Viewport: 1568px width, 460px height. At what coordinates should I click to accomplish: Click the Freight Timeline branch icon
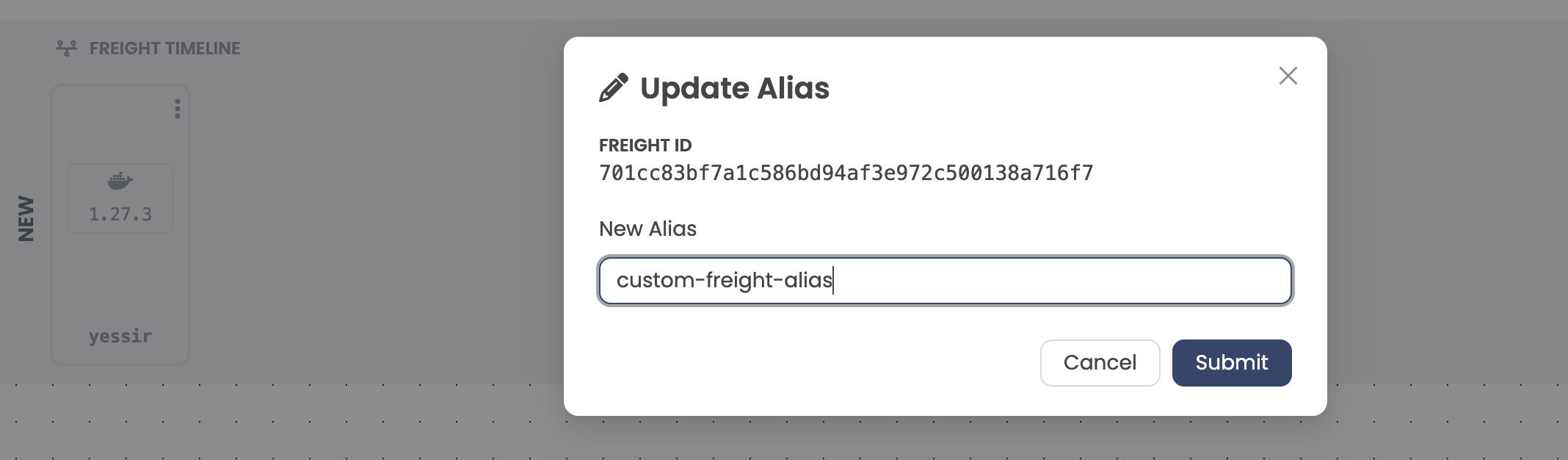tap(67, 48)
